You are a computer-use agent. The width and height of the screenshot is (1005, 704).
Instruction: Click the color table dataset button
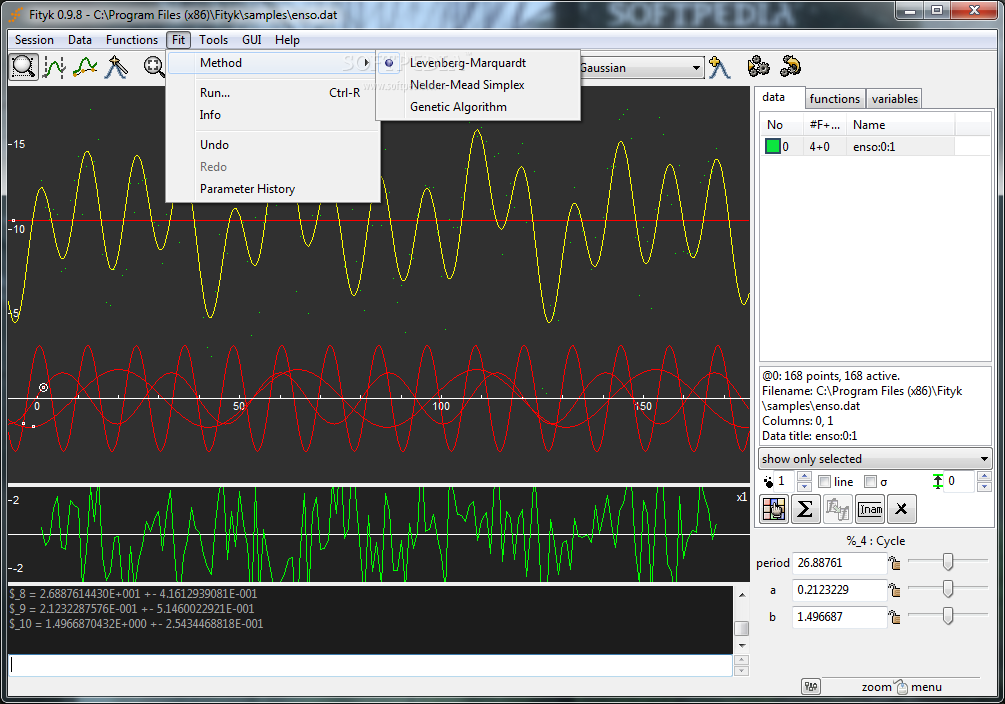pos(775,509)
